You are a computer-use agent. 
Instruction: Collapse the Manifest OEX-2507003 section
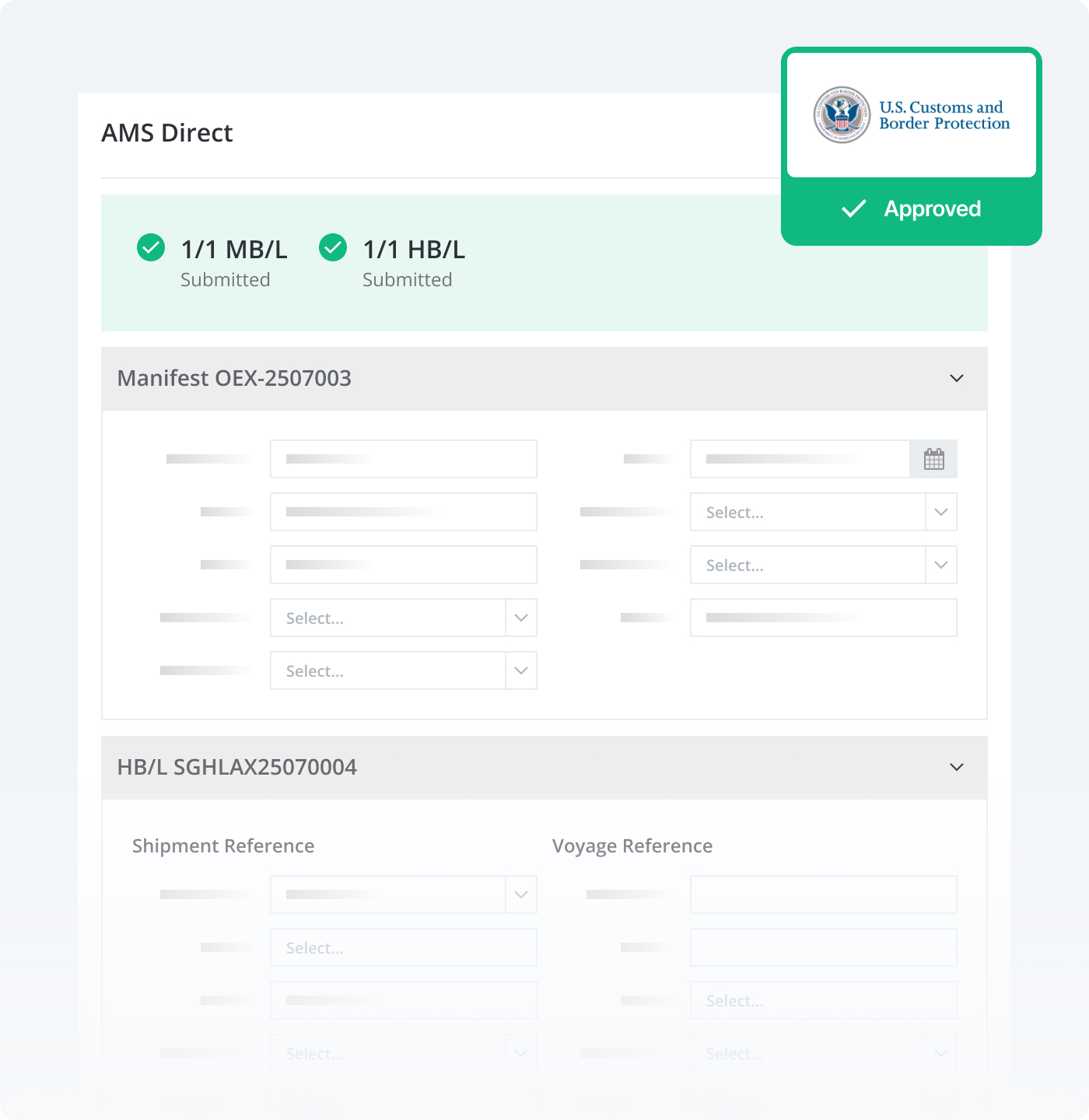click(x=956, y=378)
